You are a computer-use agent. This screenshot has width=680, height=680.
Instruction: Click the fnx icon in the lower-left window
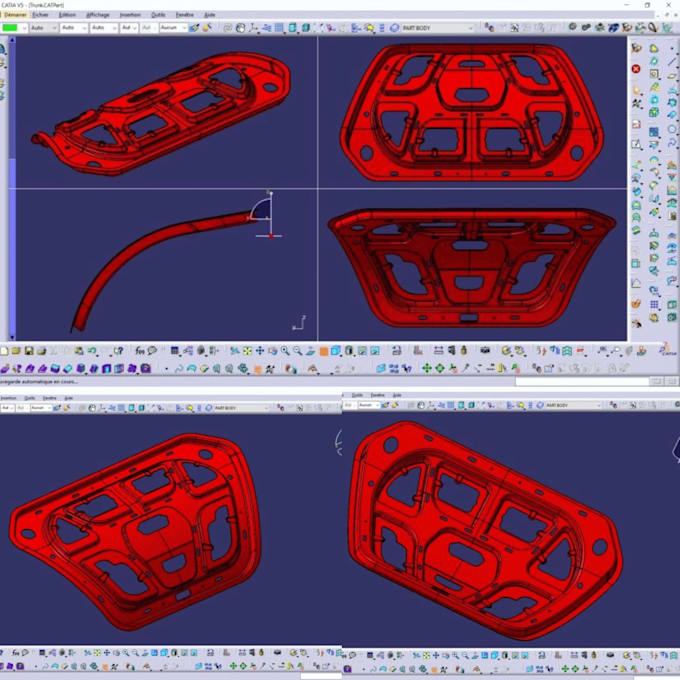point(16,653)
